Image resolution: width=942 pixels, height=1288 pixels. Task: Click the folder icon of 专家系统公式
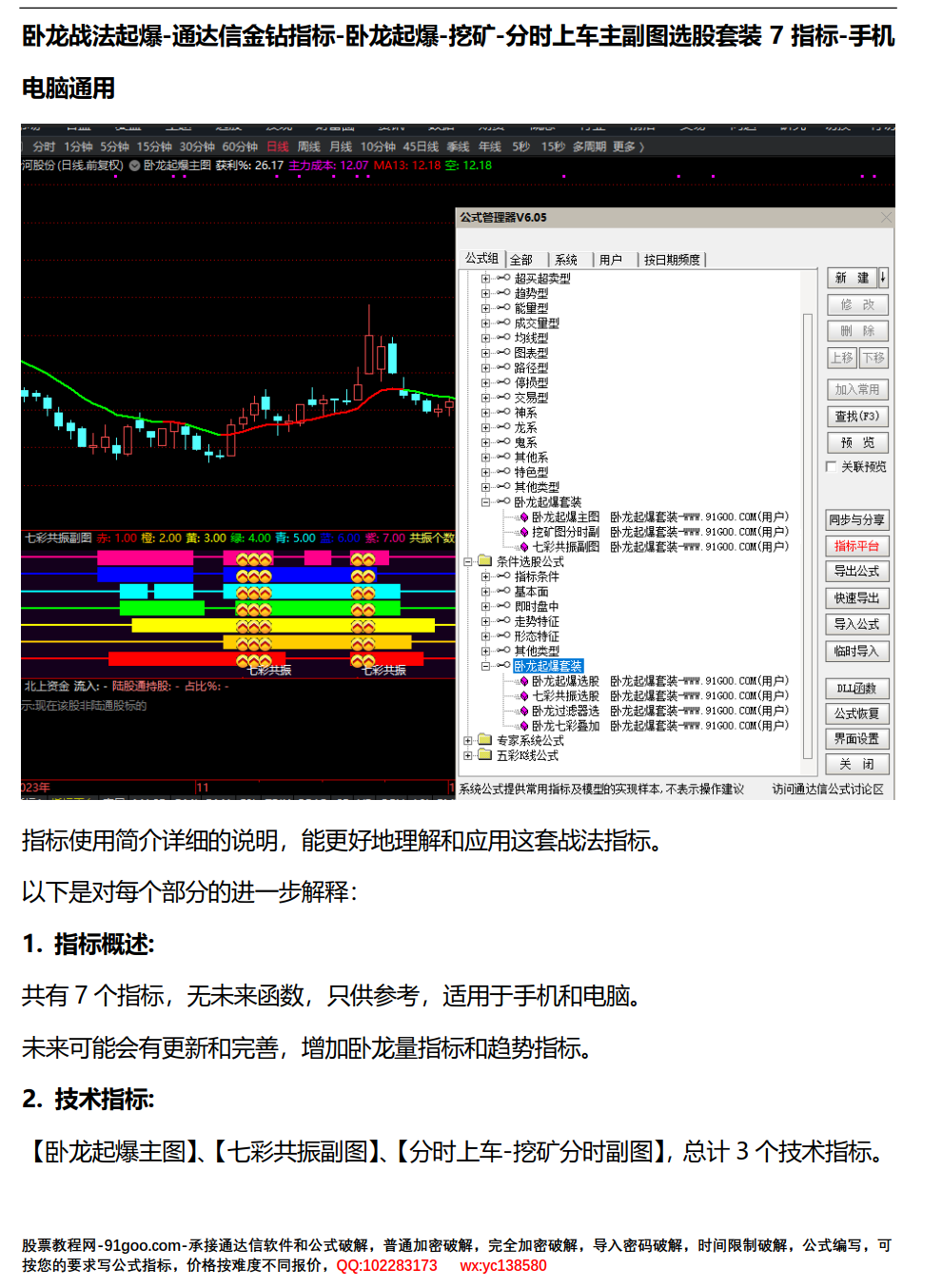tap(484, 740)
